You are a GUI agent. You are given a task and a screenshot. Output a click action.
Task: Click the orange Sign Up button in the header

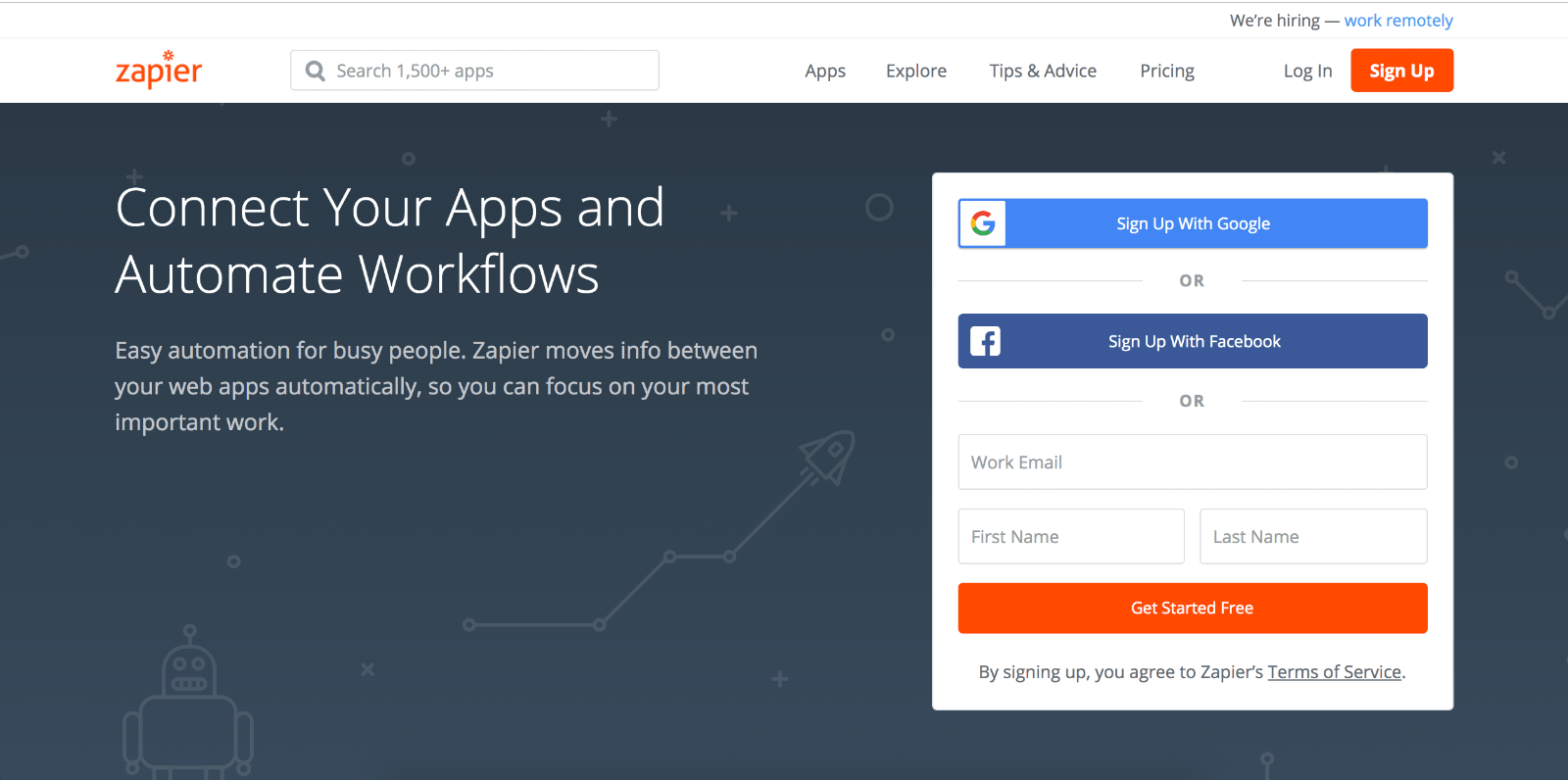click(x=1401, y=71)
